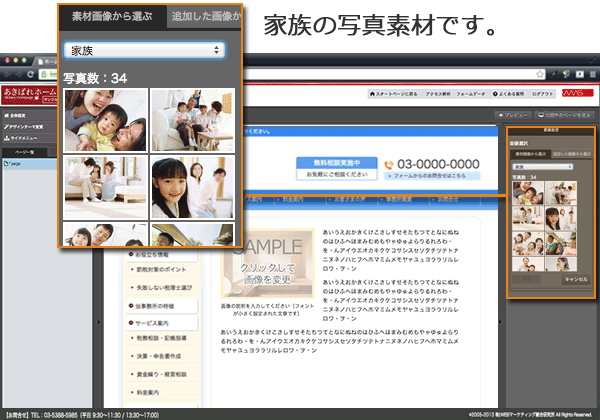Choose the smiling girl with parents photo

coord(191,186)
